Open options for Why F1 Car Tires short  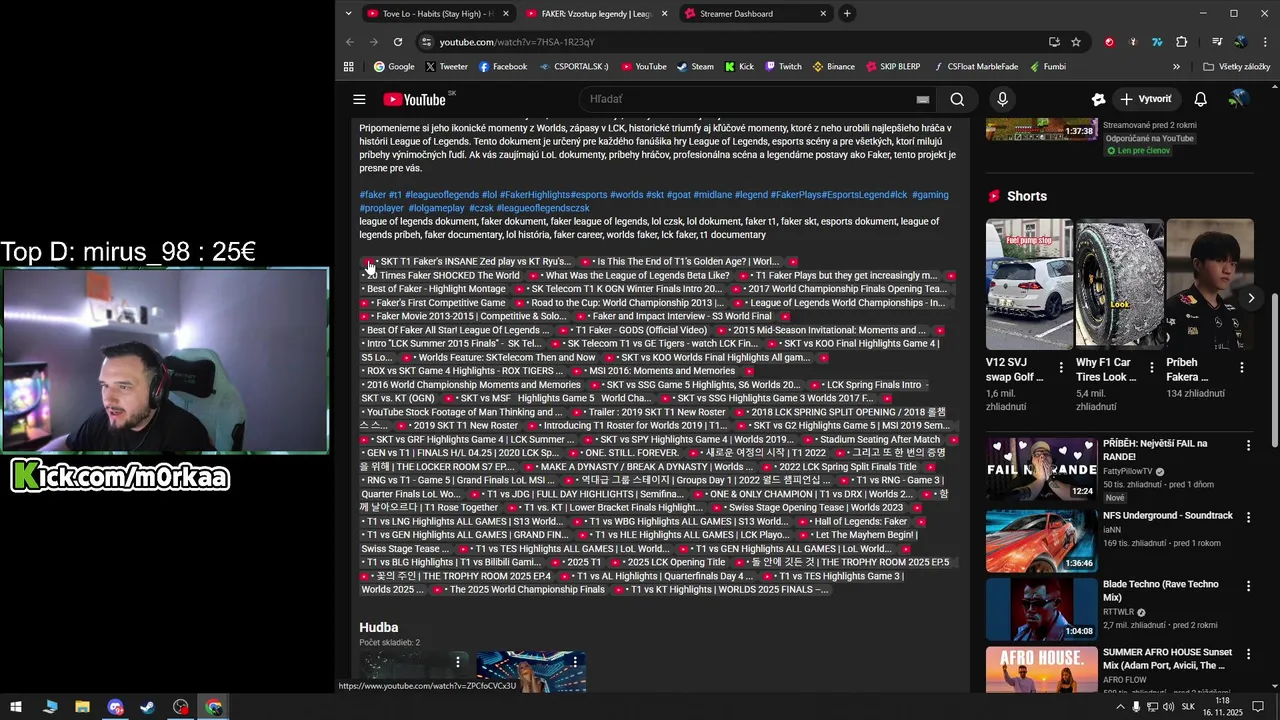(1151, 368)
